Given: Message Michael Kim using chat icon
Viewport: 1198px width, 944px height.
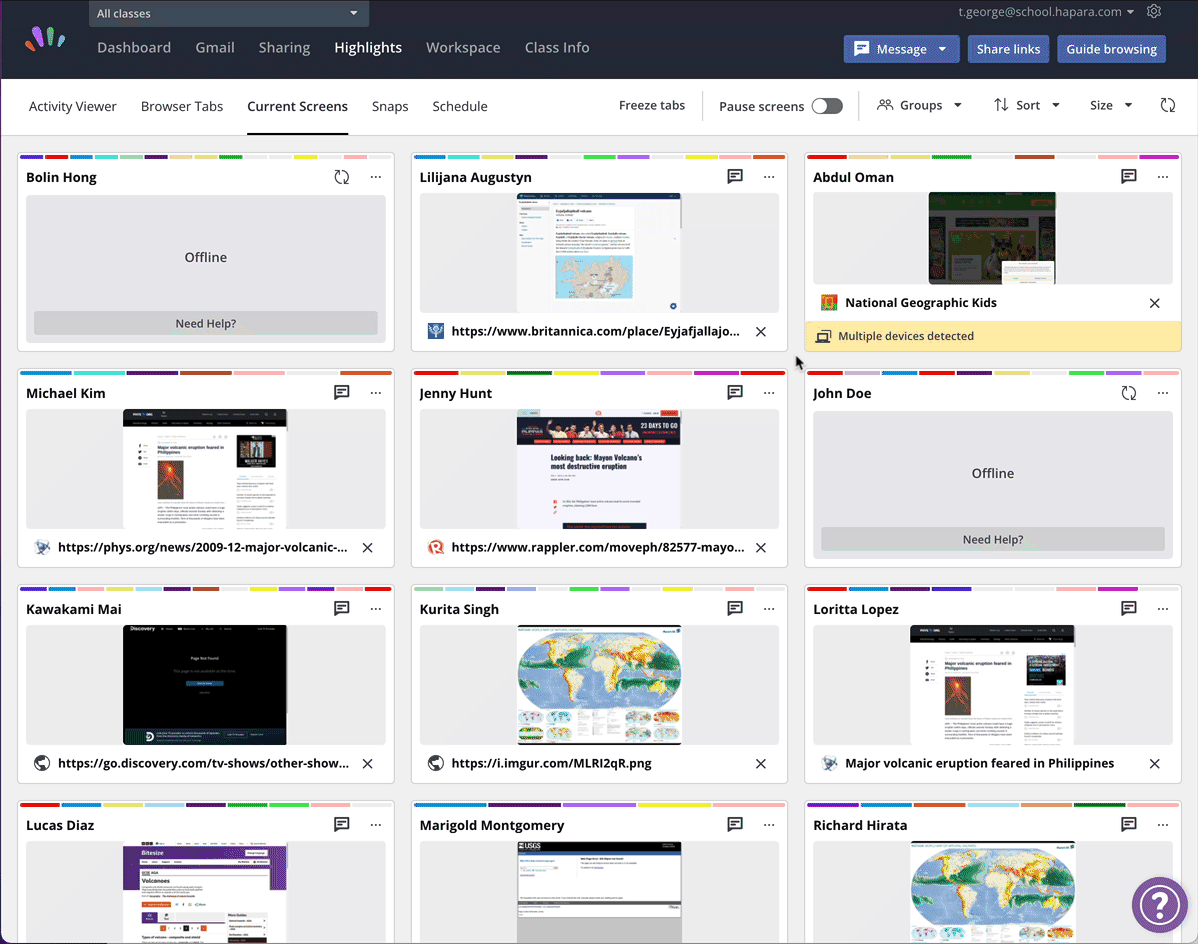Looking at the screenshot, I should coord(342,393).
